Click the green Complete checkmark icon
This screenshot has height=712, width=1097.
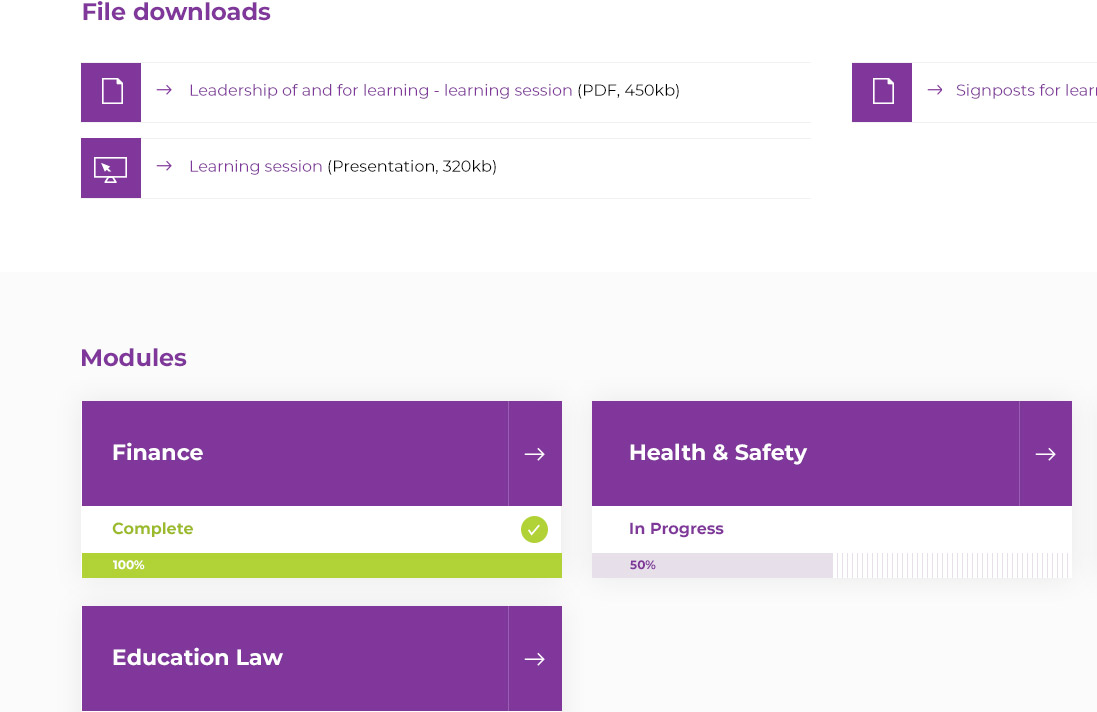[x=534, y=529]
